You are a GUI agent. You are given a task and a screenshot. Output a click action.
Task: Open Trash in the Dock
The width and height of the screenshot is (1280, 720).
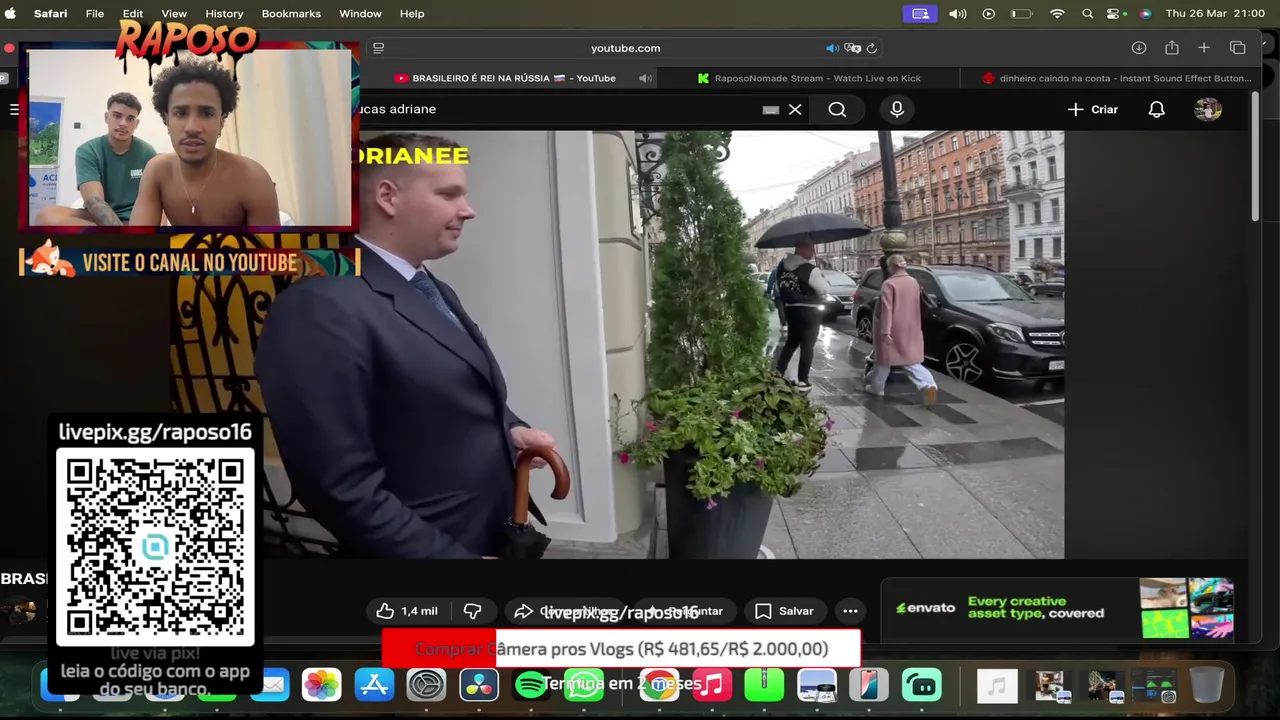(1207, 685)
